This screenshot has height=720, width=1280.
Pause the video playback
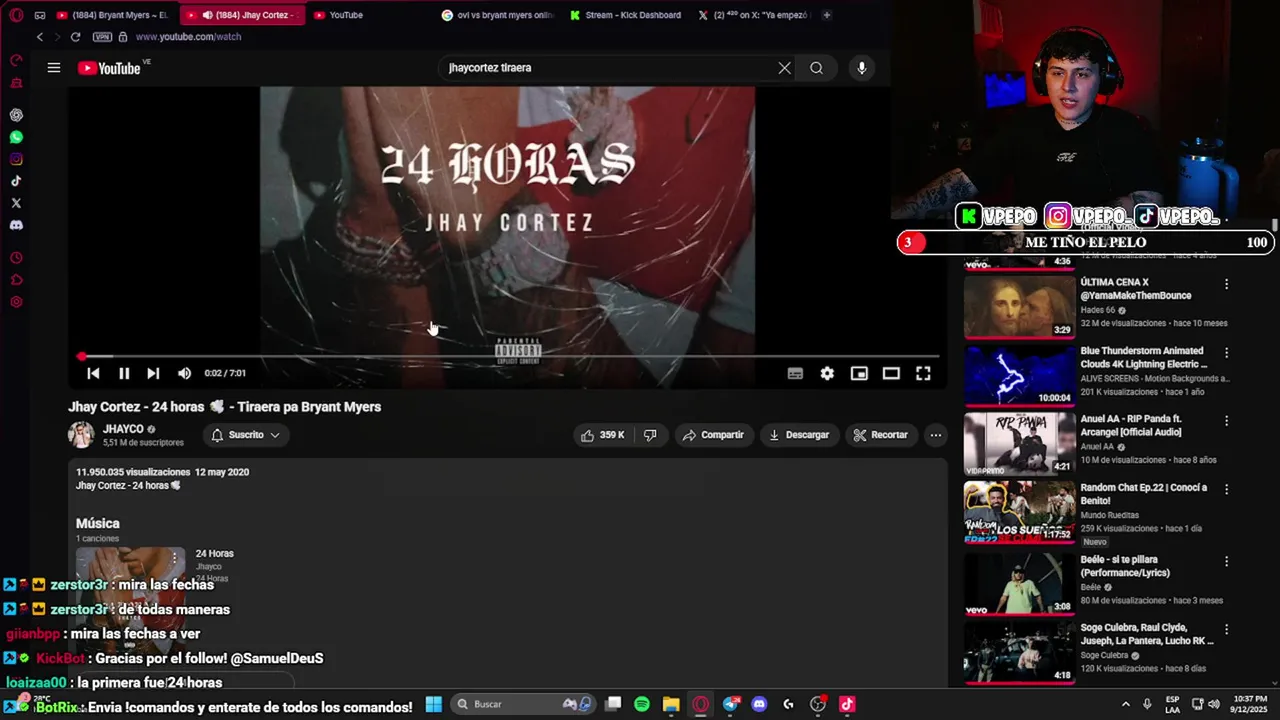click(124, 373)
